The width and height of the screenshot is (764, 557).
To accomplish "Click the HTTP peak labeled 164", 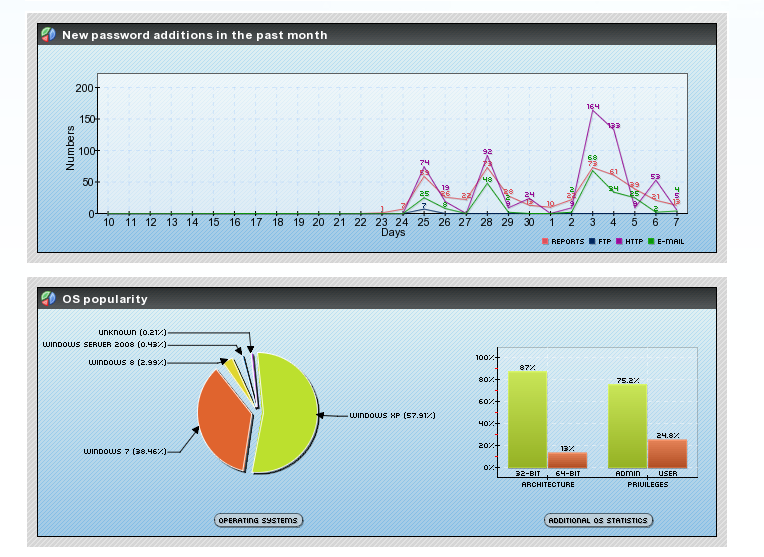I will (593, 111).
